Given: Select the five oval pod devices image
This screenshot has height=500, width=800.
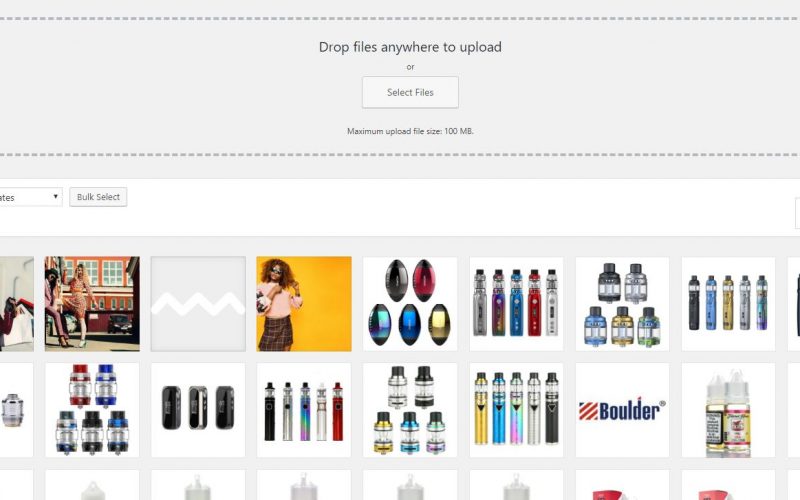Looking at the screenshot, I should coord(410,304).
